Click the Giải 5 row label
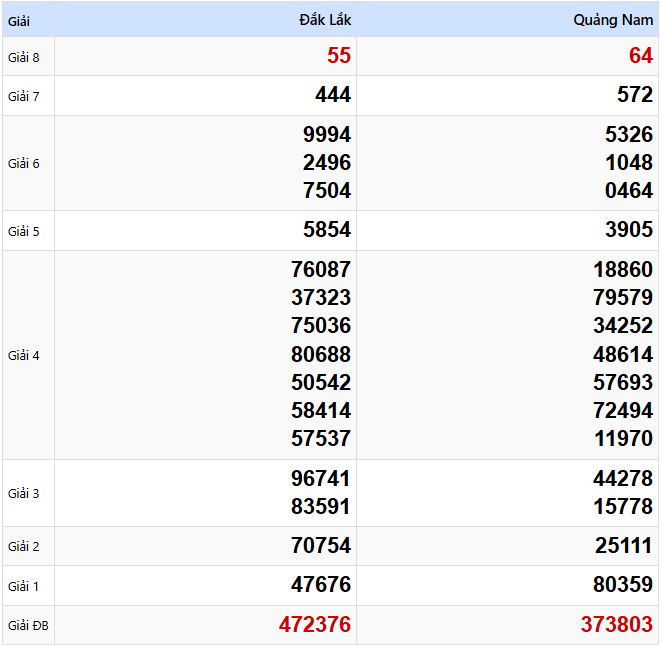 coord(24,231)
